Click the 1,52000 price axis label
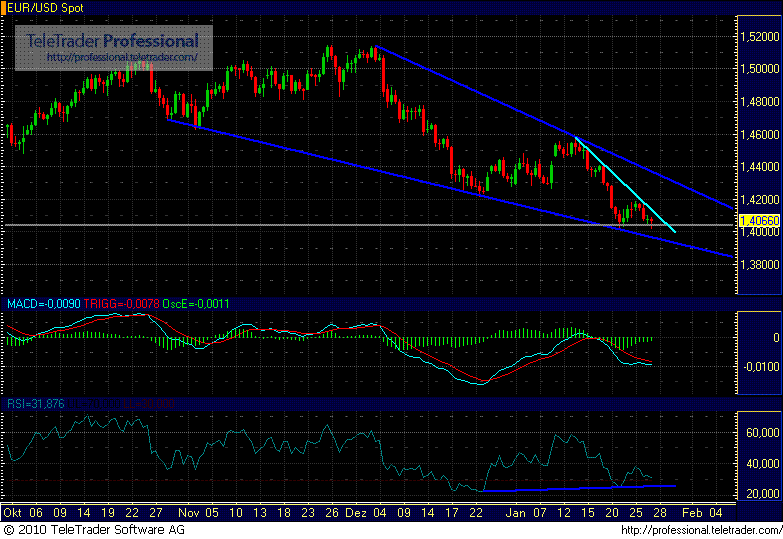 pos(760,36)
